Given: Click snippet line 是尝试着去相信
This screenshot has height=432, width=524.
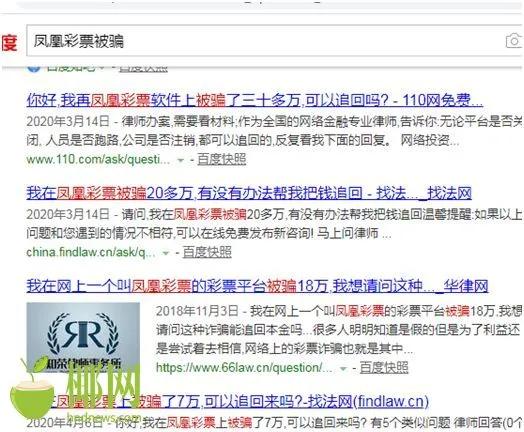Looking at the screenshot, I should [285, 349].
